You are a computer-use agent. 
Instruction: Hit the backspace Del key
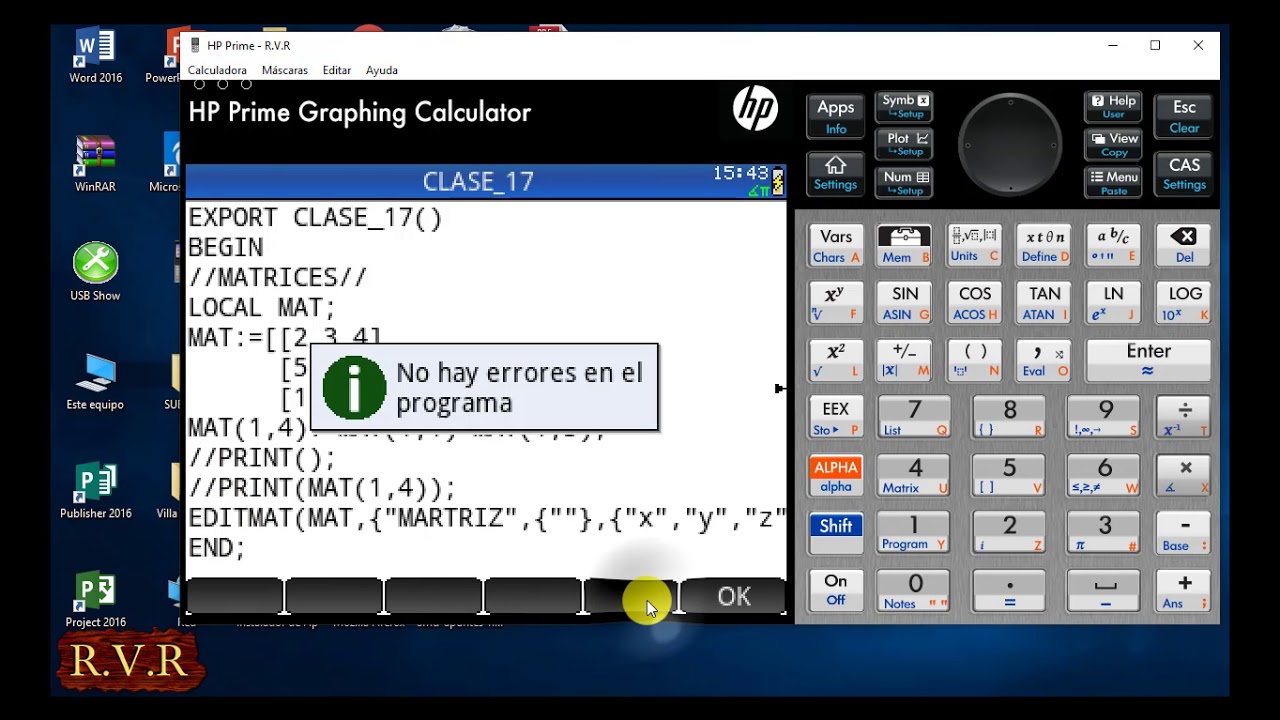pyautogui.click(x=1184, y=246)
